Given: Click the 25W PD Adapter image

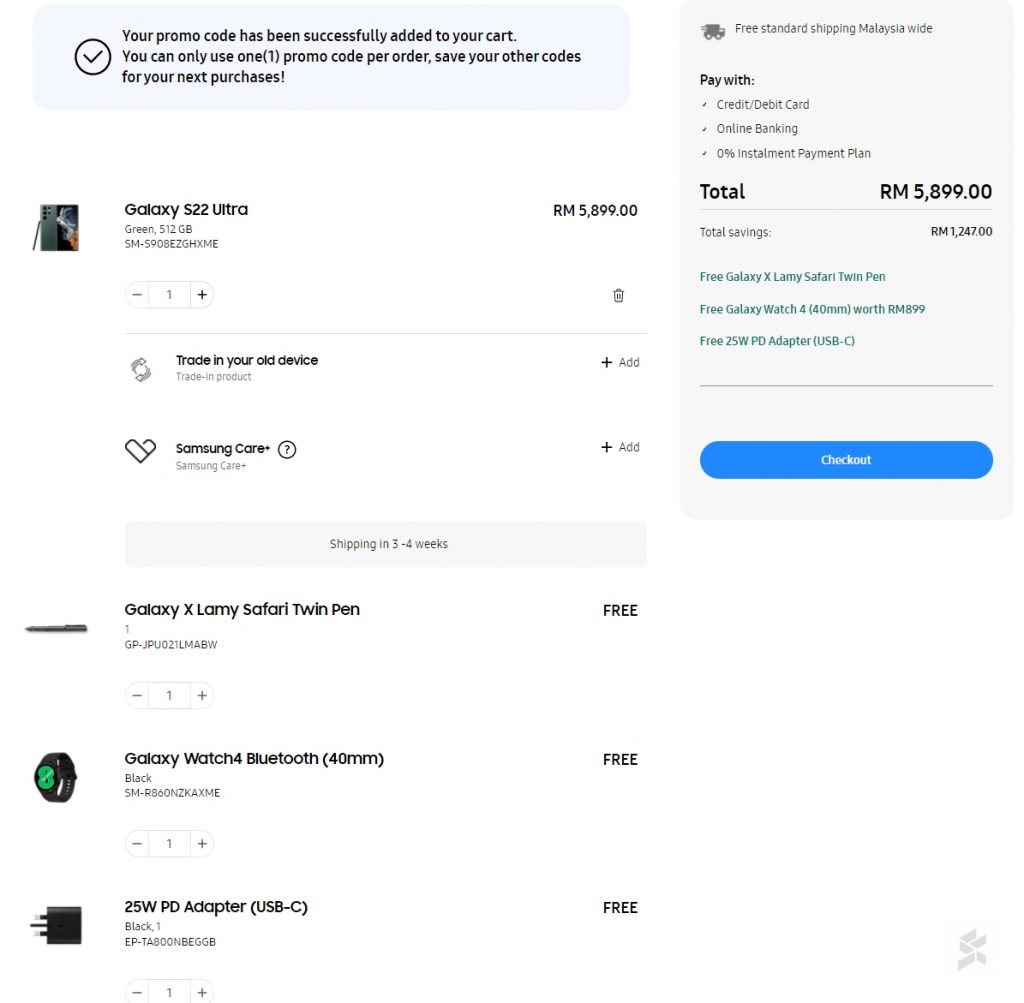Looking at the screenshot, I should pyautogui.click(x=56, y=926).
